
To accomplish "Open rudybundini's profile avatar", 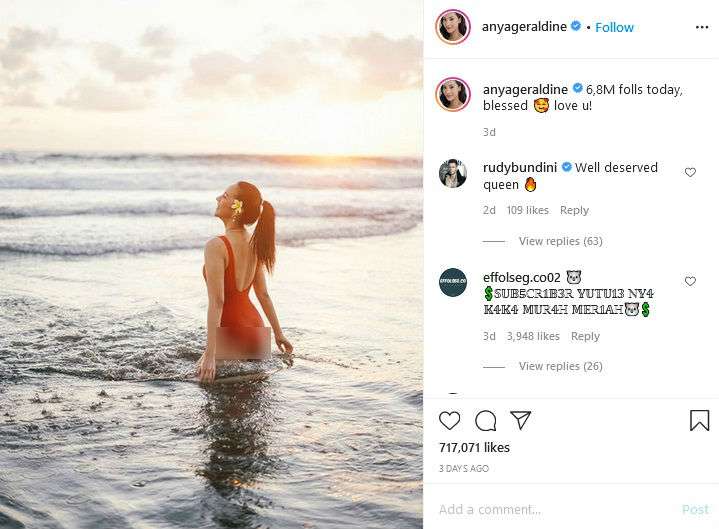I will point(453,173).
